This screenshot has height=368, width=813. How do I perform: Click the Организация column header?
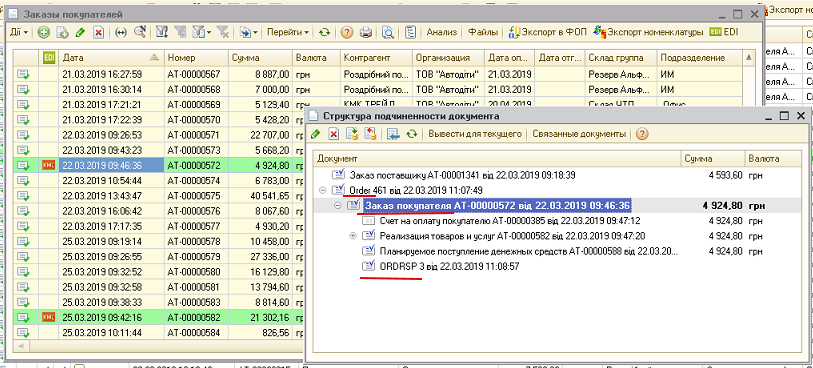(x=448, y=58)
